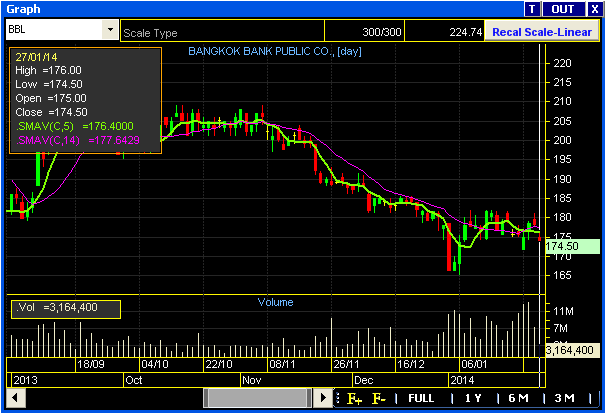Click the 16/12 date axis label

coord(411,364)
